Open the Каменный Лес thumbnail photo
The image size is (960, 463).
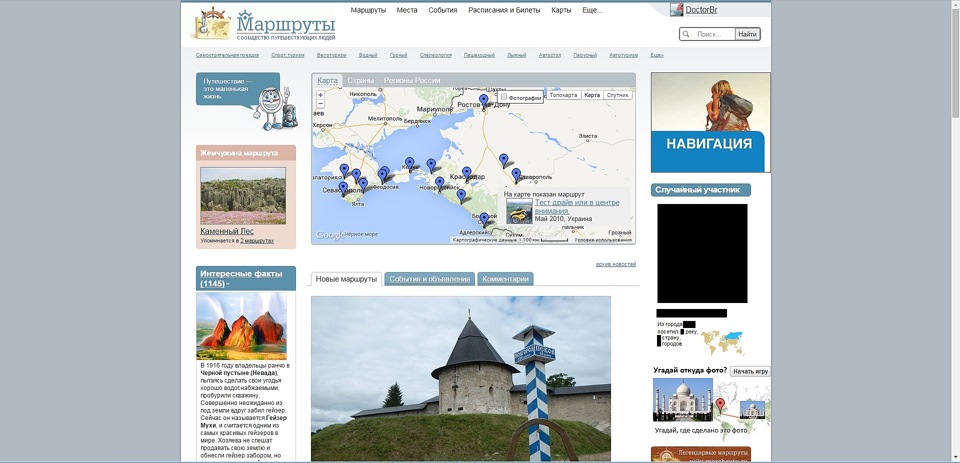[x=242, y=196]
